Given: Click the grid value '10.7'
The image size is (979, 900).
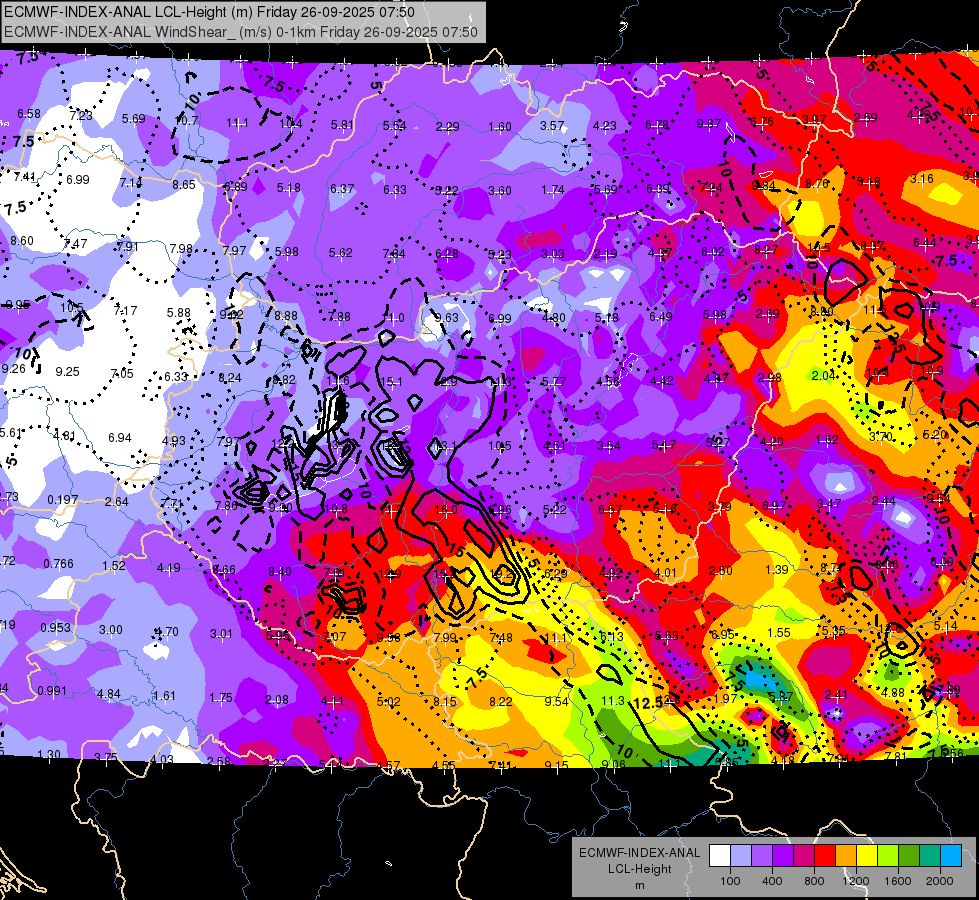Looking at the screenshot, I should (x=187, y=121).
